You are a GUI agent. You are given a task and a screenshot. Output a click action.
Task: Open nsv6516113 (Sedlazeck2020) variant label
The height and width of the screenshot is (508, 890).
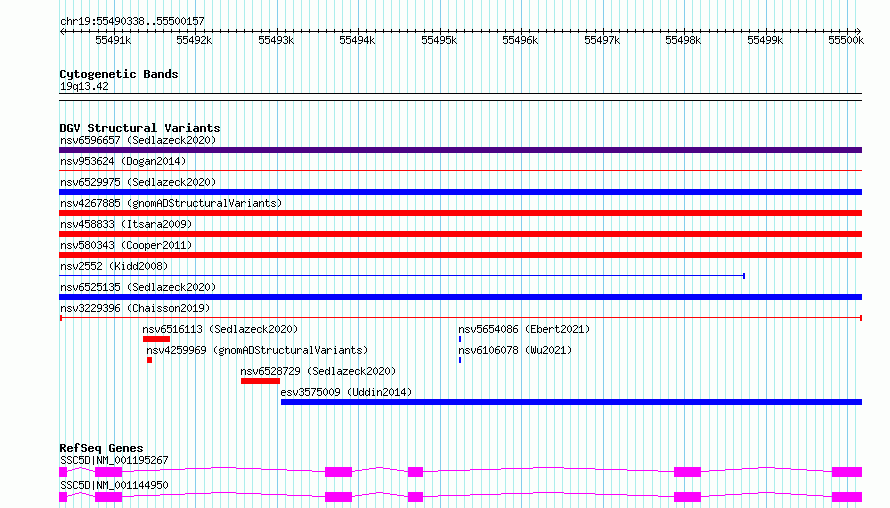(220, 329)
